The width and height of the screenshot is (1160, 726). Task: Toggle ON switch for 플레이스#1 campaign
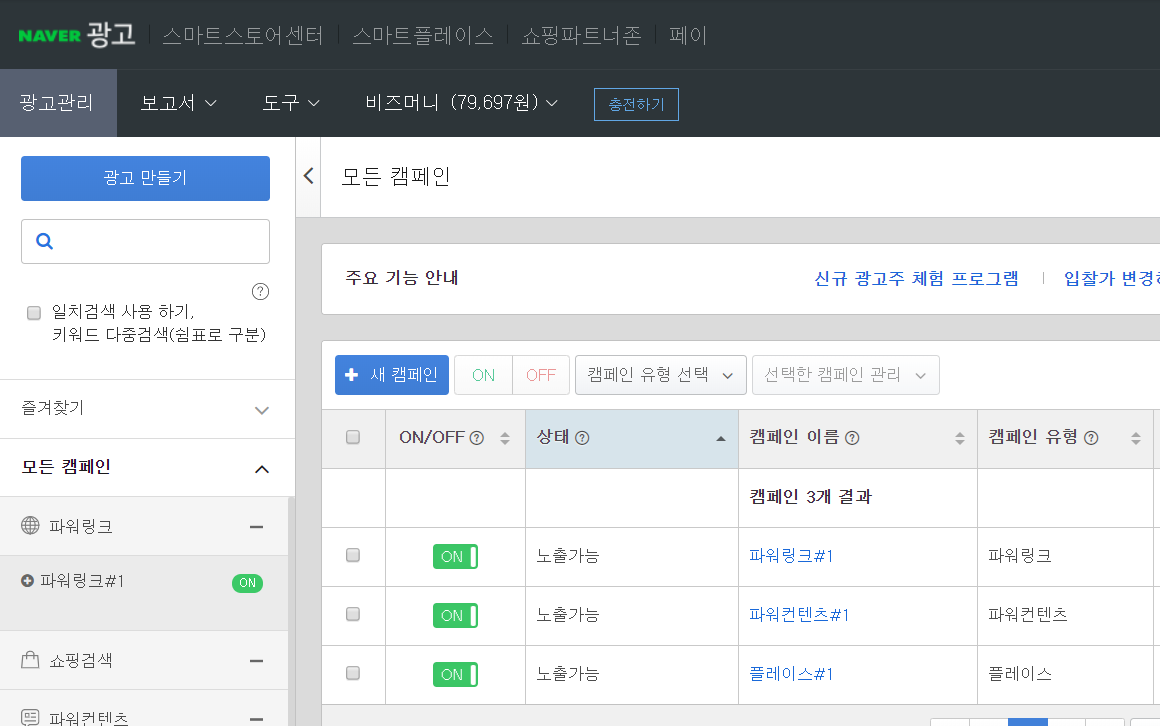(x=455, y=674)
